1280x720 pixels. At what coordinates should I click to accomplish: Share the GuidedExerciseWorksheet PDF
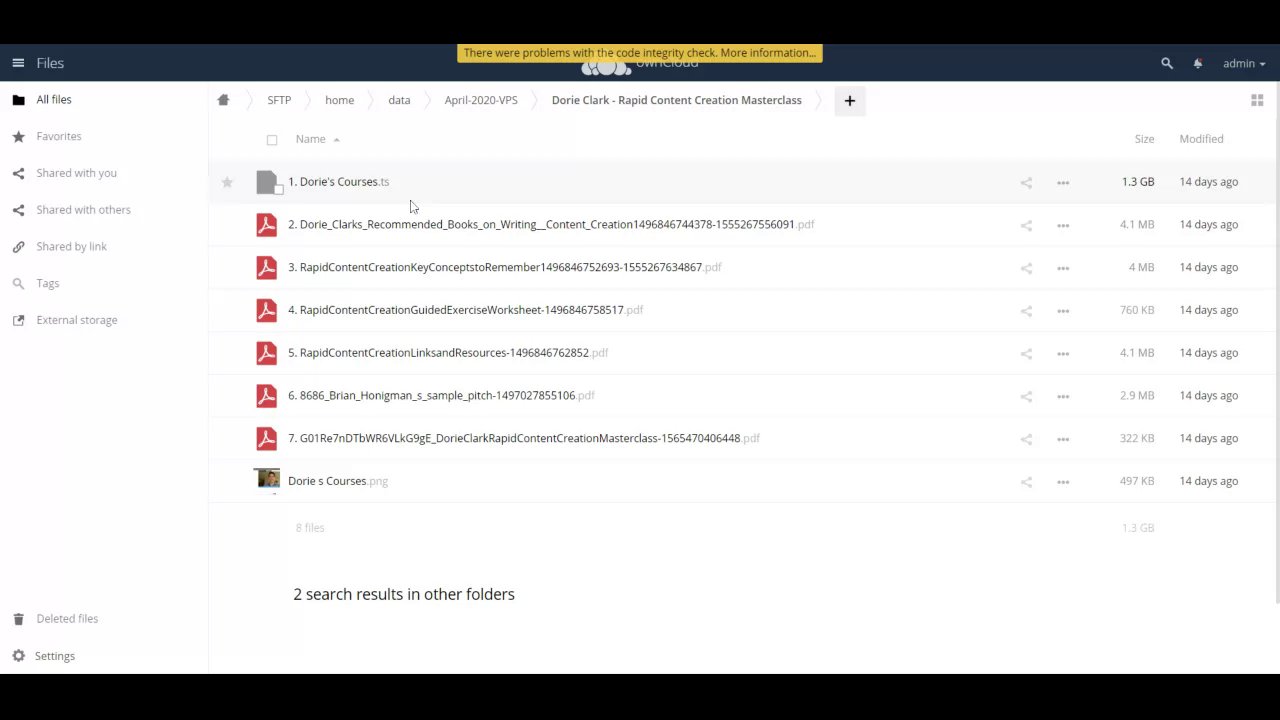1026,311
